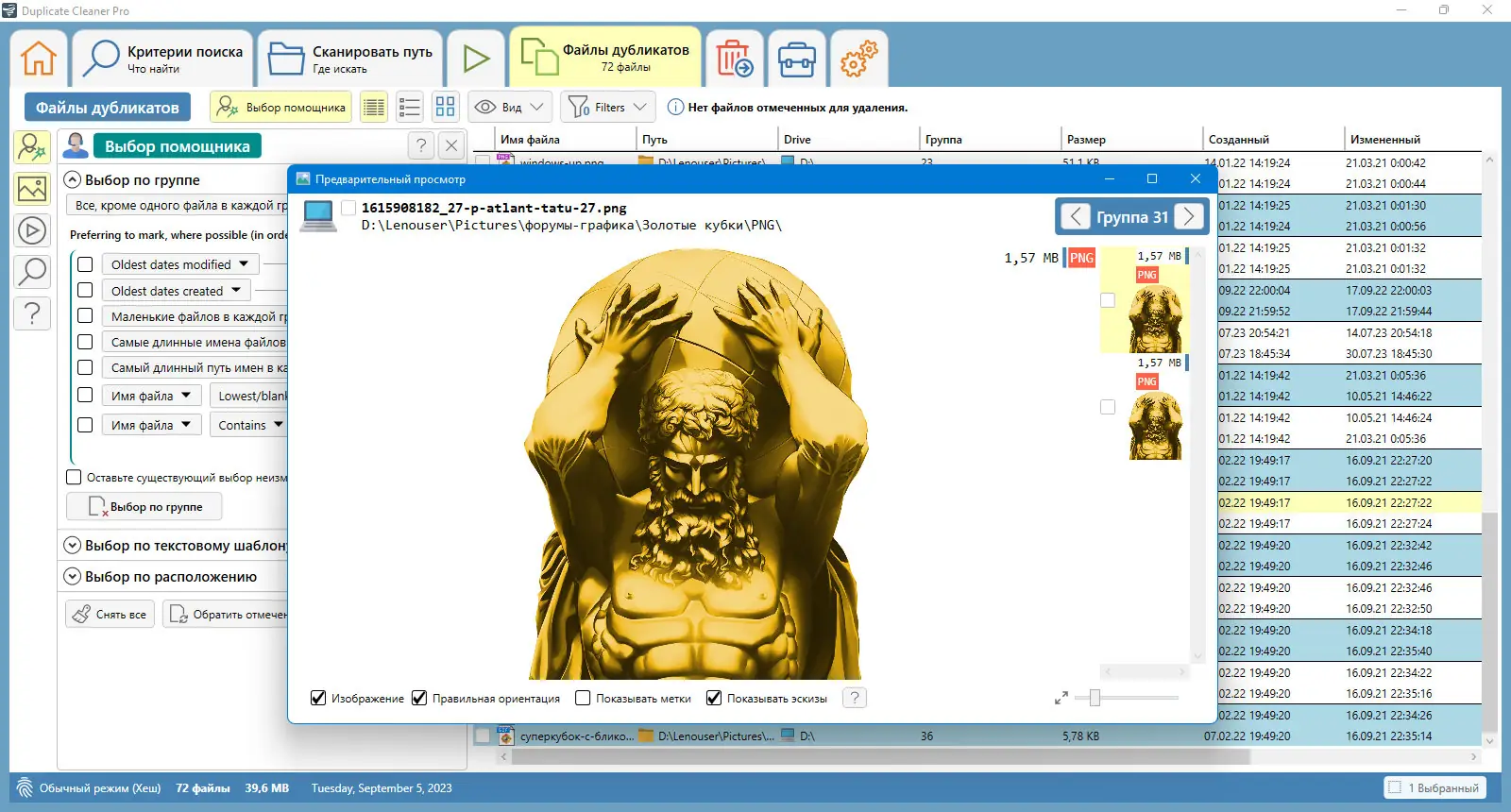This screenshot has height=812, width=1511.
Task: Sort by Созданный column header
Action: click(1273, 139)
